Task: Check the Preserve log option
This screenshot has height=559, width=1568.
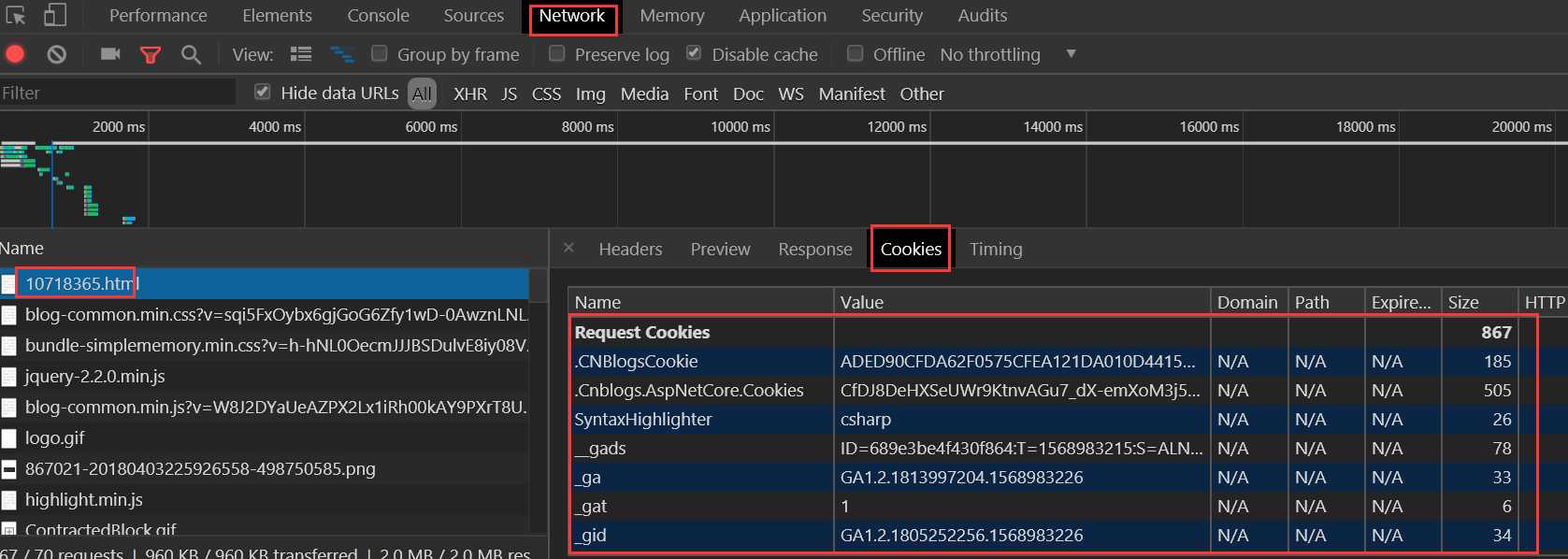Action: pyautogui.click(x=557, y=53)
